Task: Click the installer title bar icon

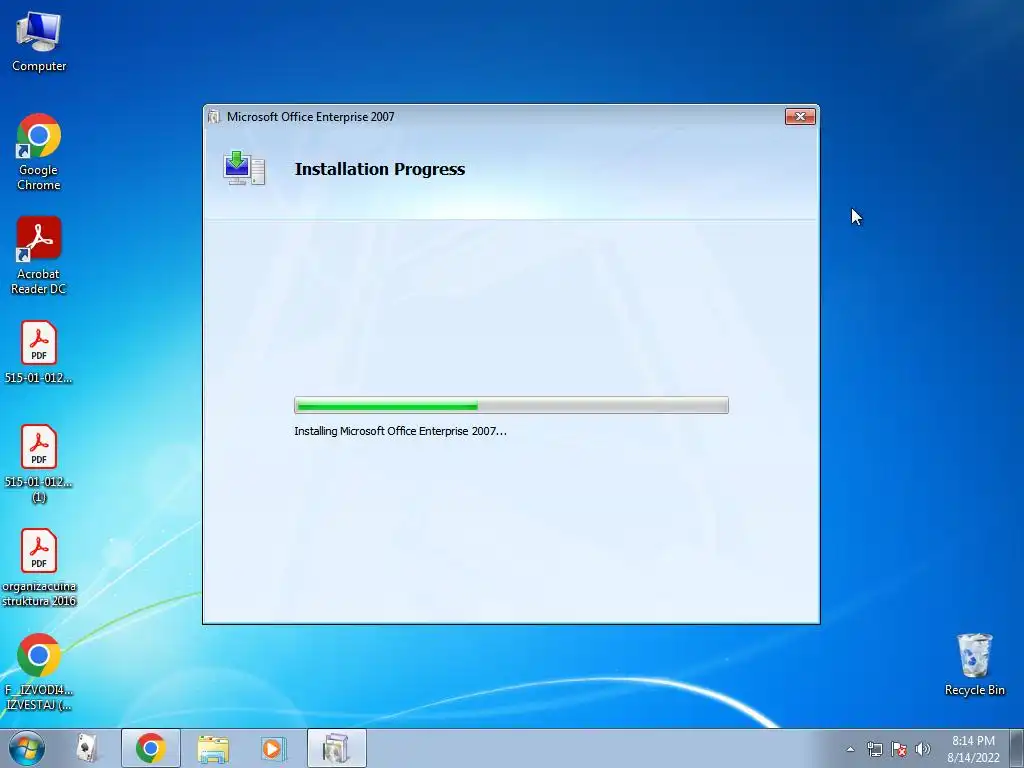Action: pos(214,117)
